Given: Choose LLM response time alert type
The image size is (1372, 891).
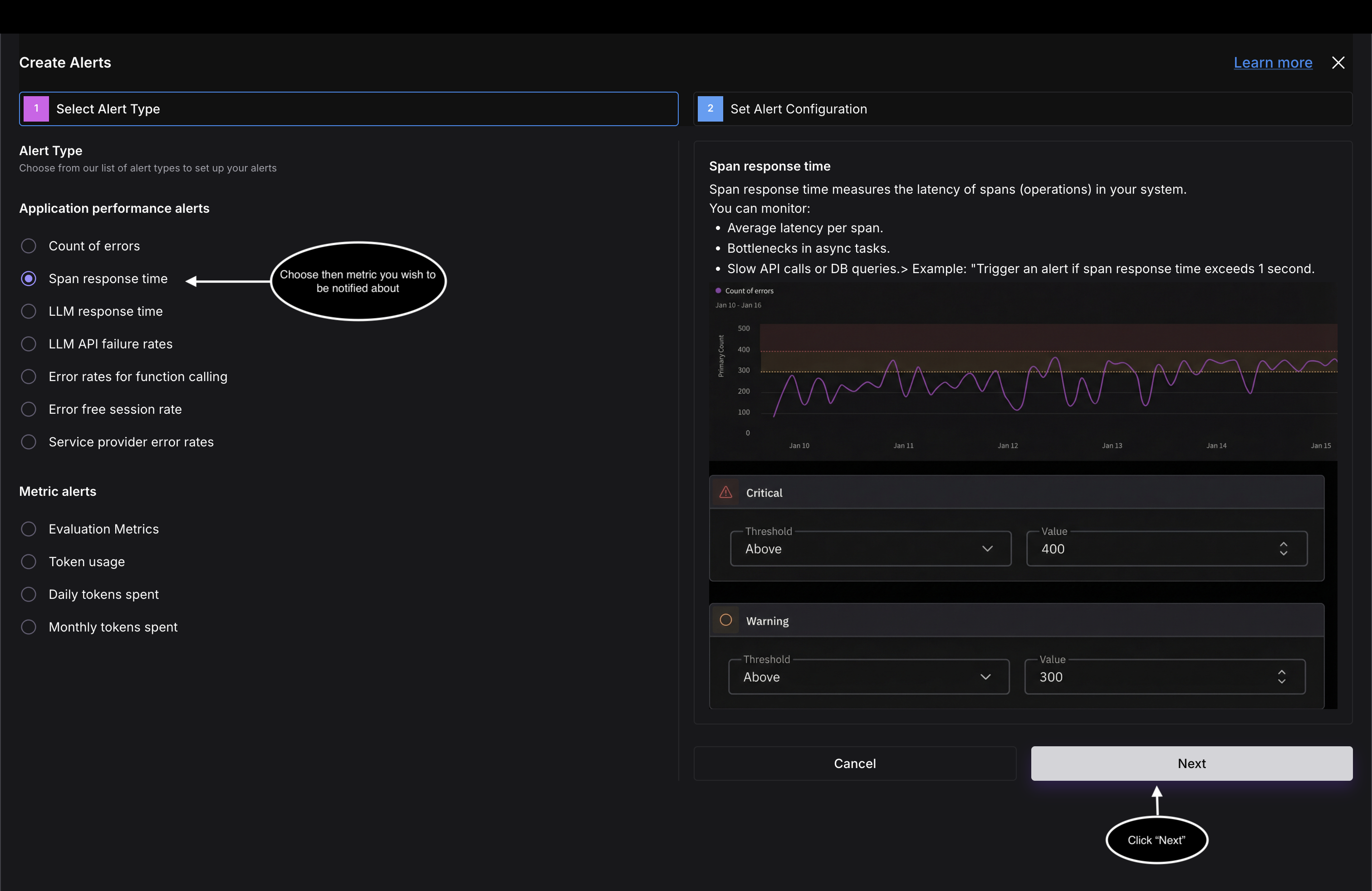Looking at the screenshot, I should (x=28, y=311).
